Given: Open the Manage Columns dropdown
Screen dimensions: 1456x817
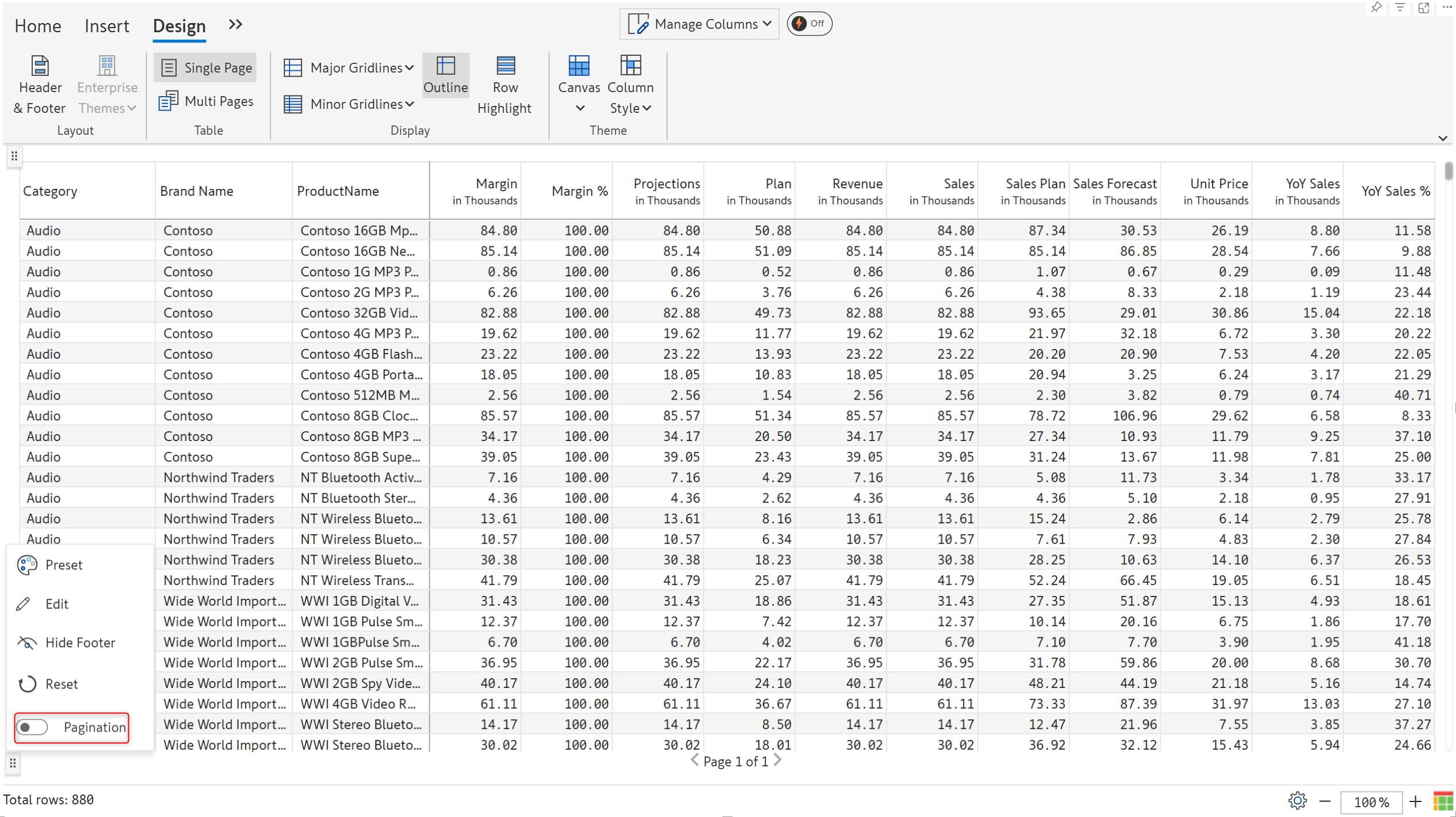Looking at the screenshot, I should coord(699,24).
